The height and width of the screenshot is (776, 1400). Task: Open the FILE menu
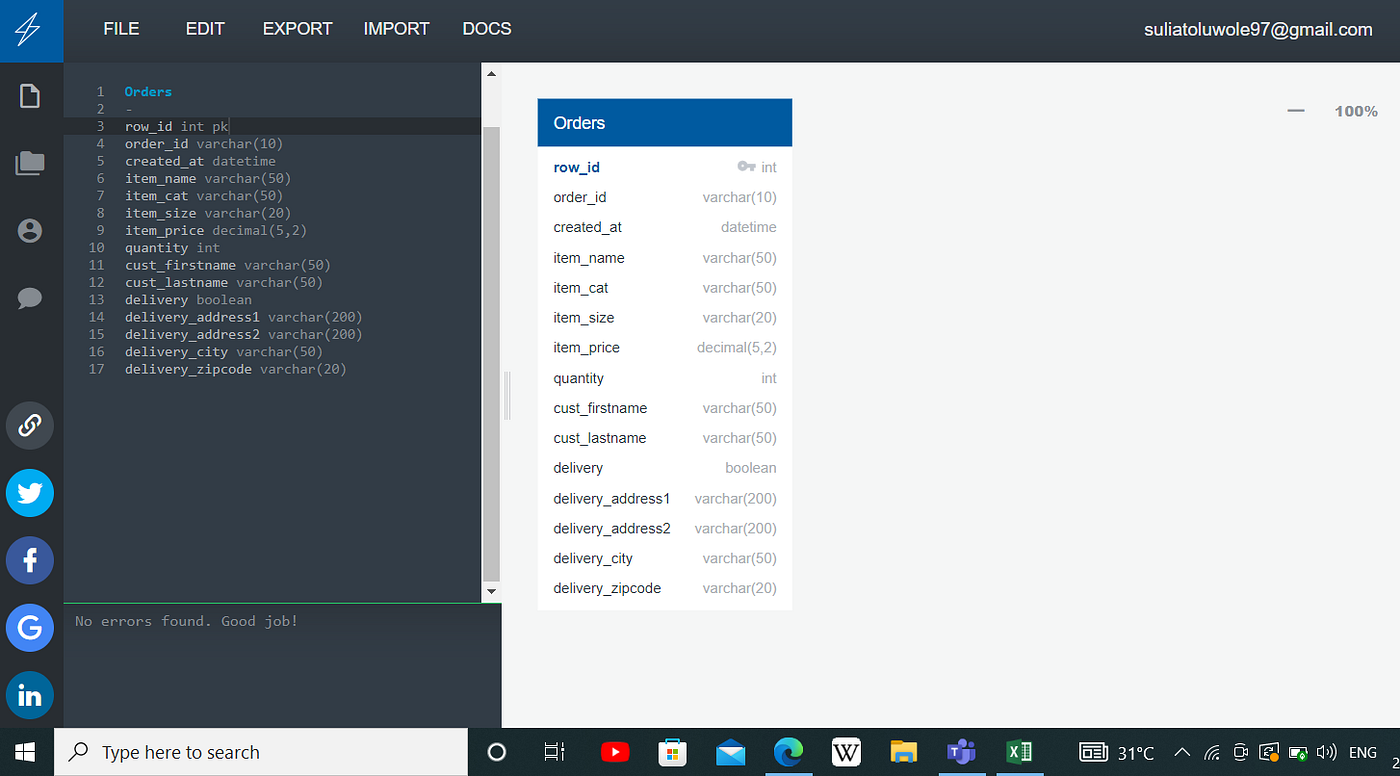coord(121,29)
